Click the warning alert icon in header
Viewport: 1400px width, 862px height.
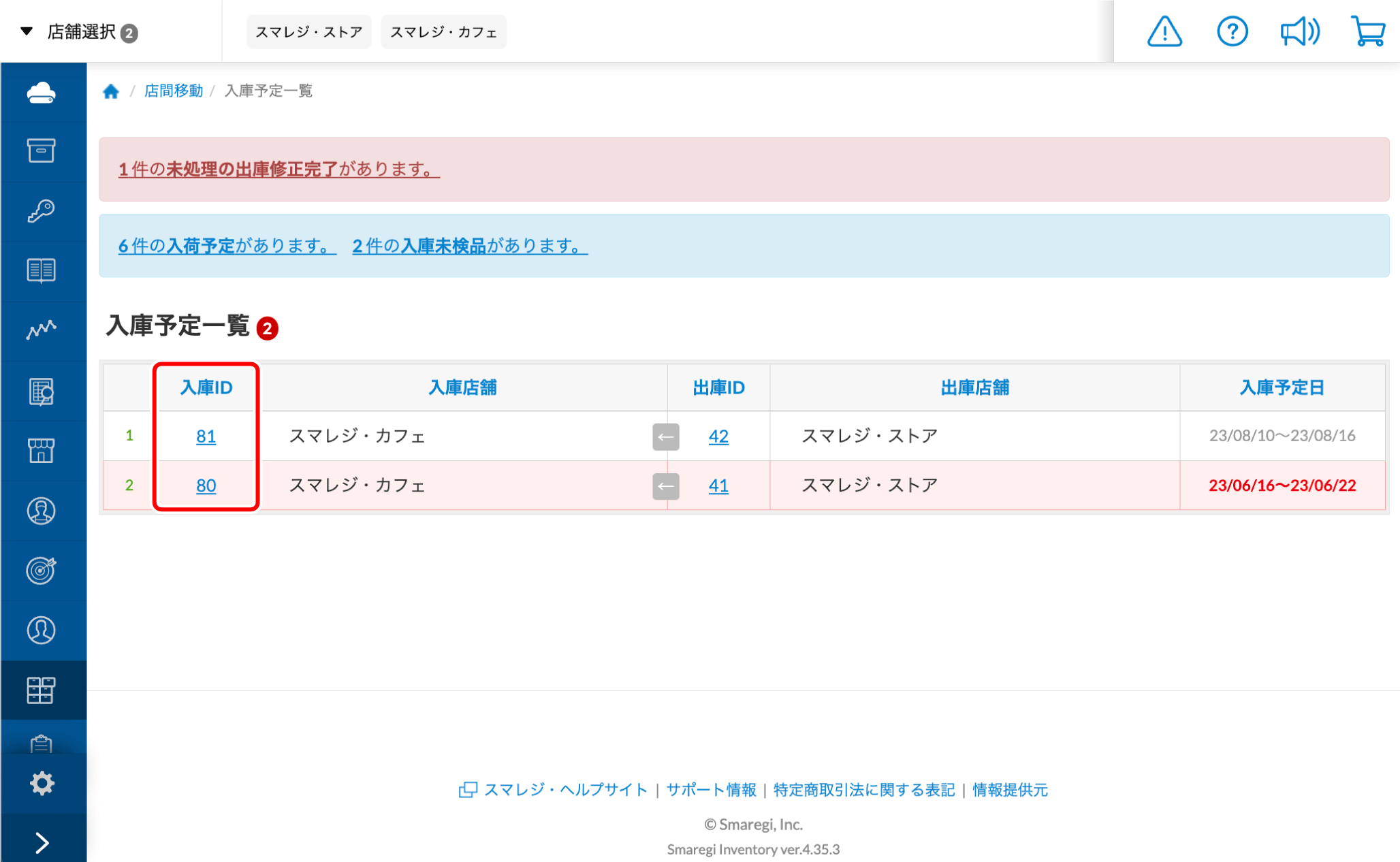1164,31
